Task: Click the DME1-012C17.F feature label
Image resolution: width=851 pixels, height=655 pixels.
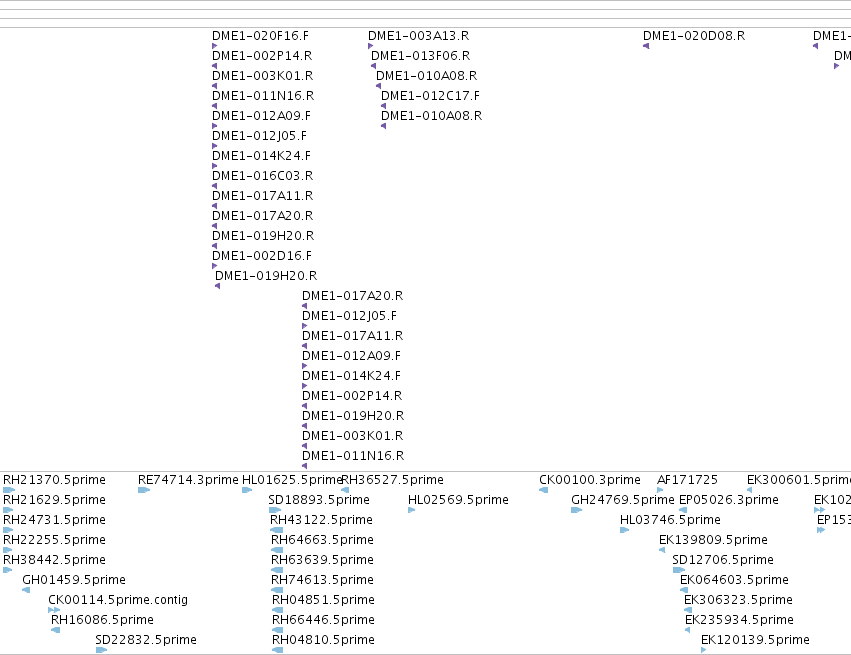Action: (430, 96)
